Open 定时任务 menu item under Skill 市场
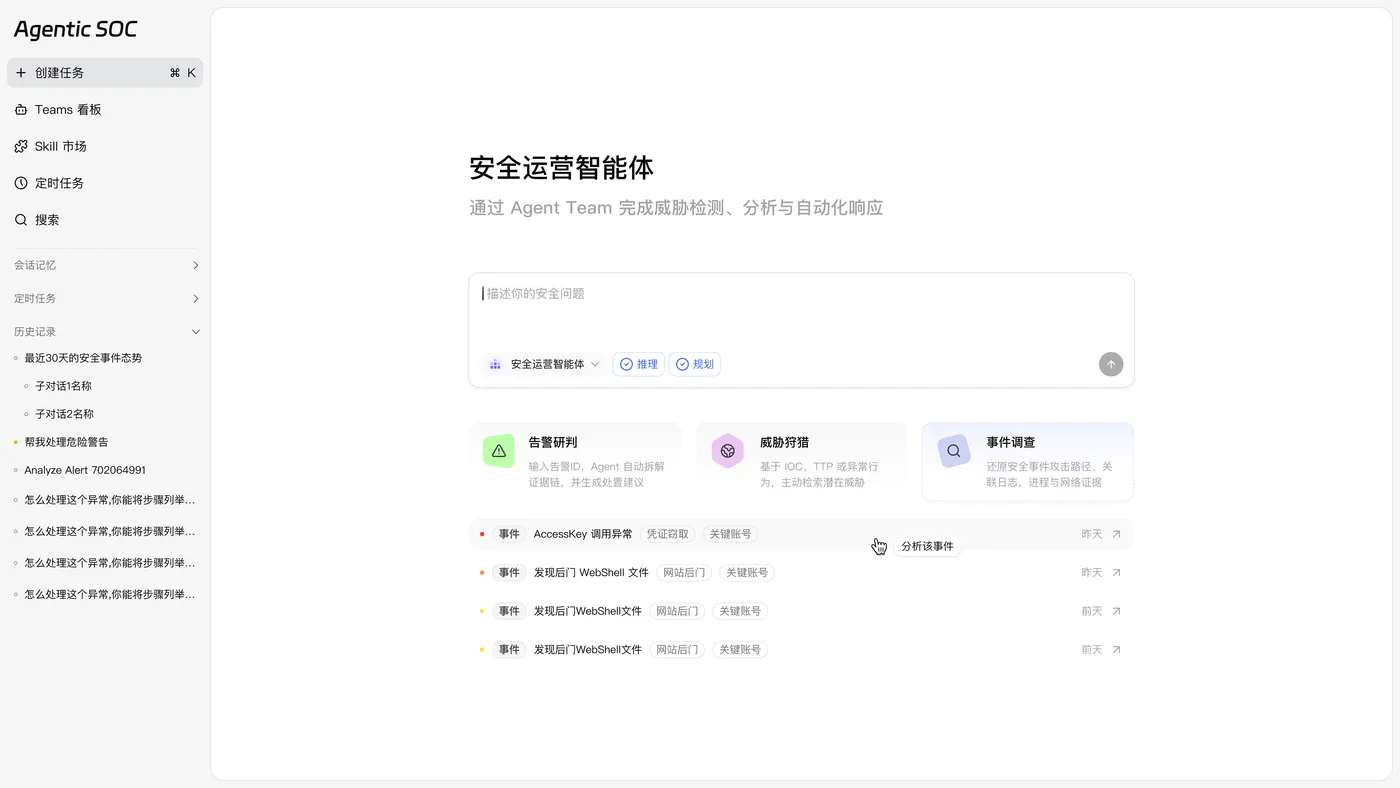The image size is (1400, 788). click(105, 183)
